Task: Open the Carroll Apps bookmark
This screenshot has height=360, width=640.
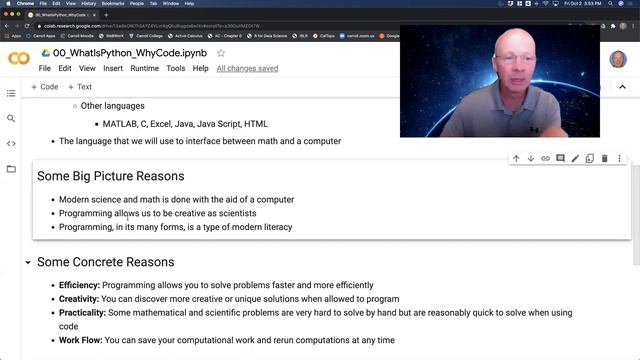Action: pyautogui.click(x=41, y=36)
